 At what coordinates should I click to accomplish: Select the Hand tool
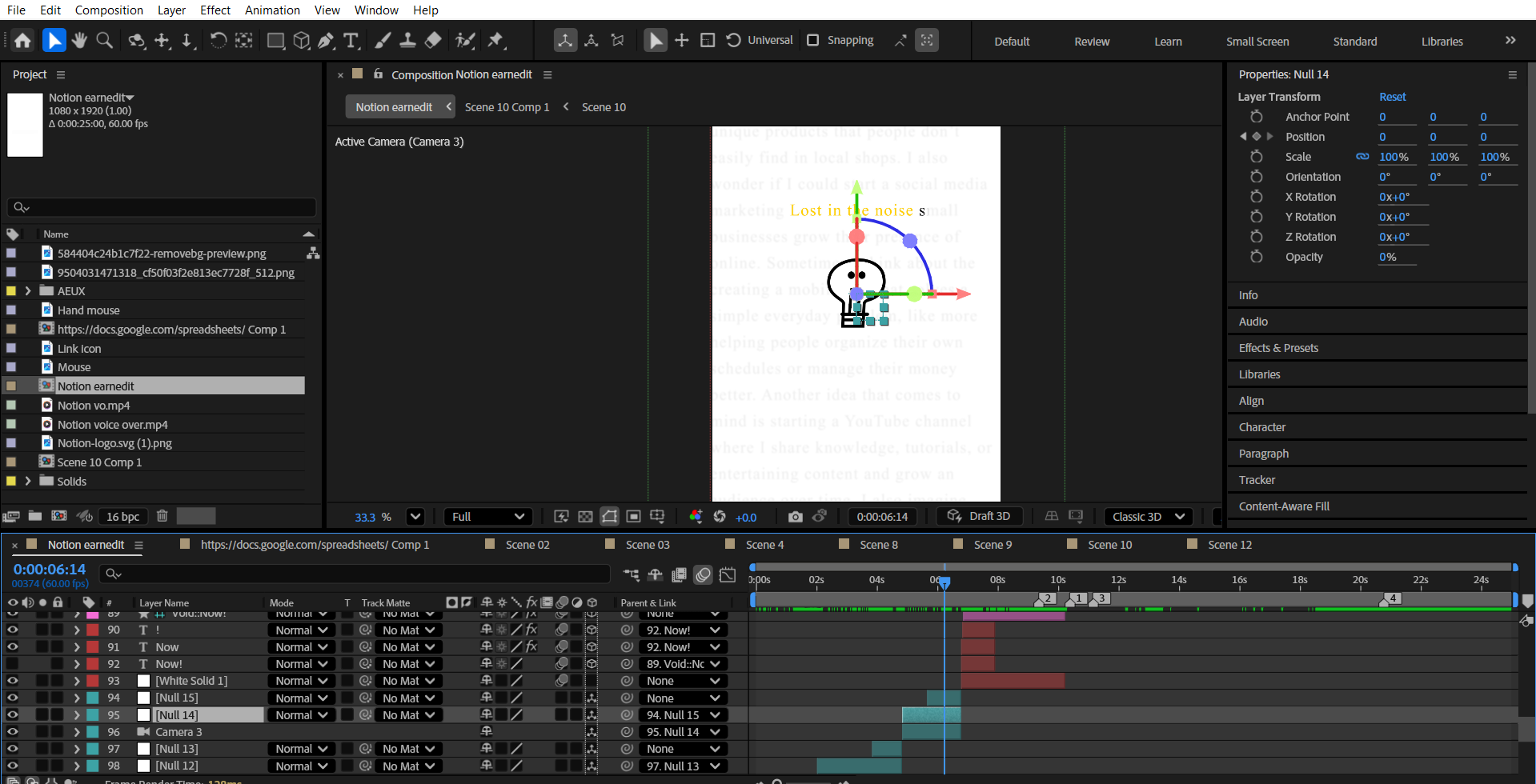coord(79,40)
